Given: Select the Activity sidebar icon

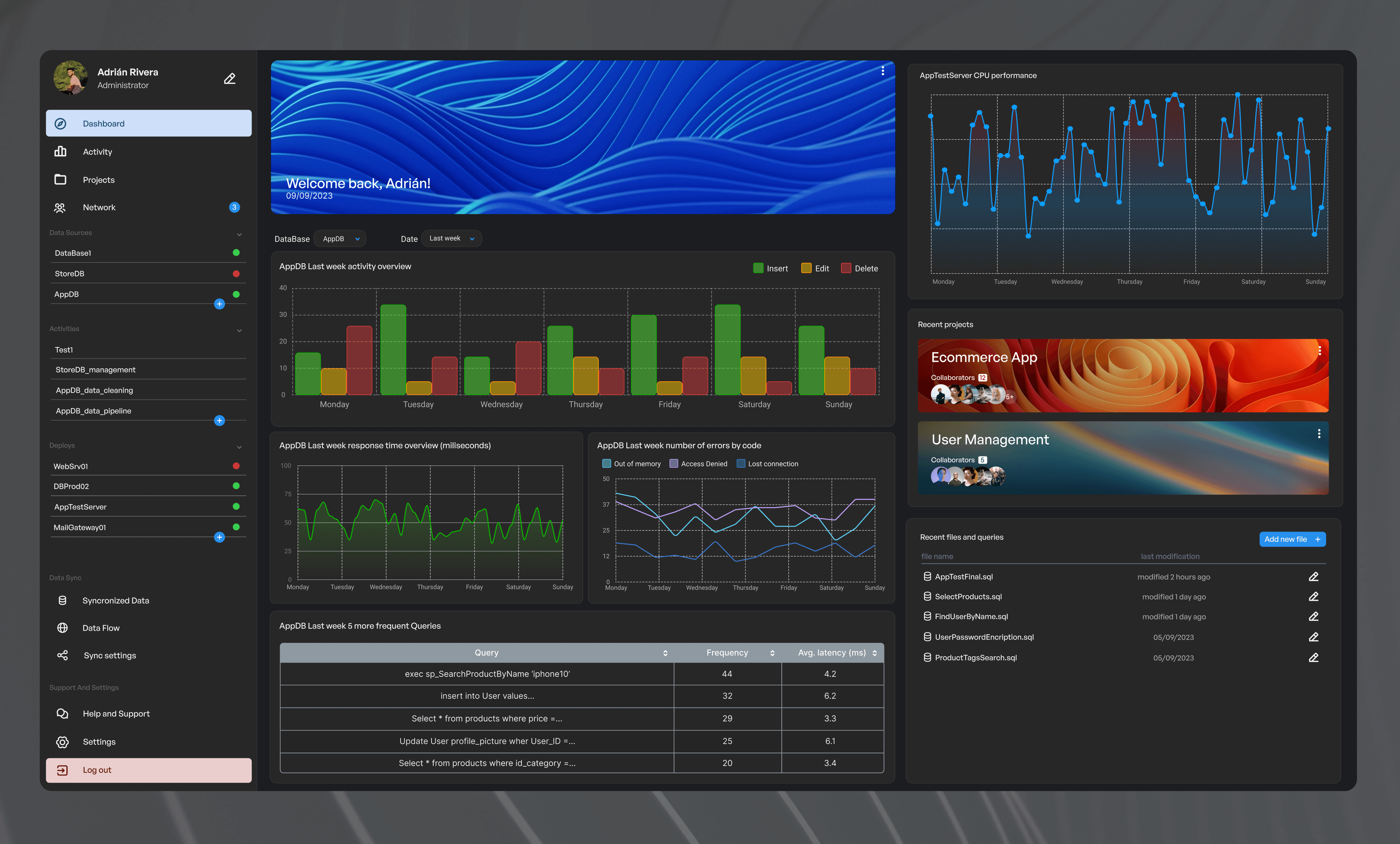Looking at the screenshot, I should click(x=61, y=151).
